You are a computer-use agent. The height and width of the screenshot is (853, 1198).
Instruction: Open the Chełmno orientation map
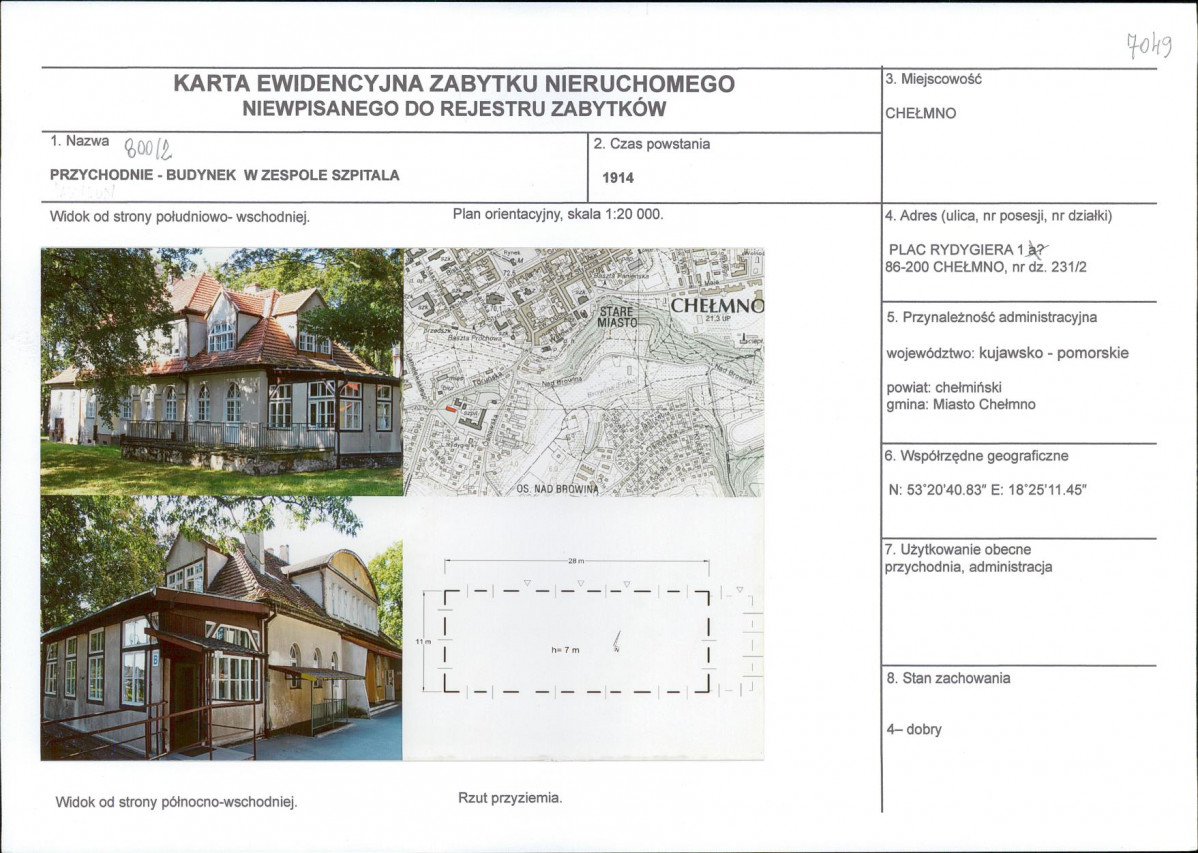[x=583, y=372]
